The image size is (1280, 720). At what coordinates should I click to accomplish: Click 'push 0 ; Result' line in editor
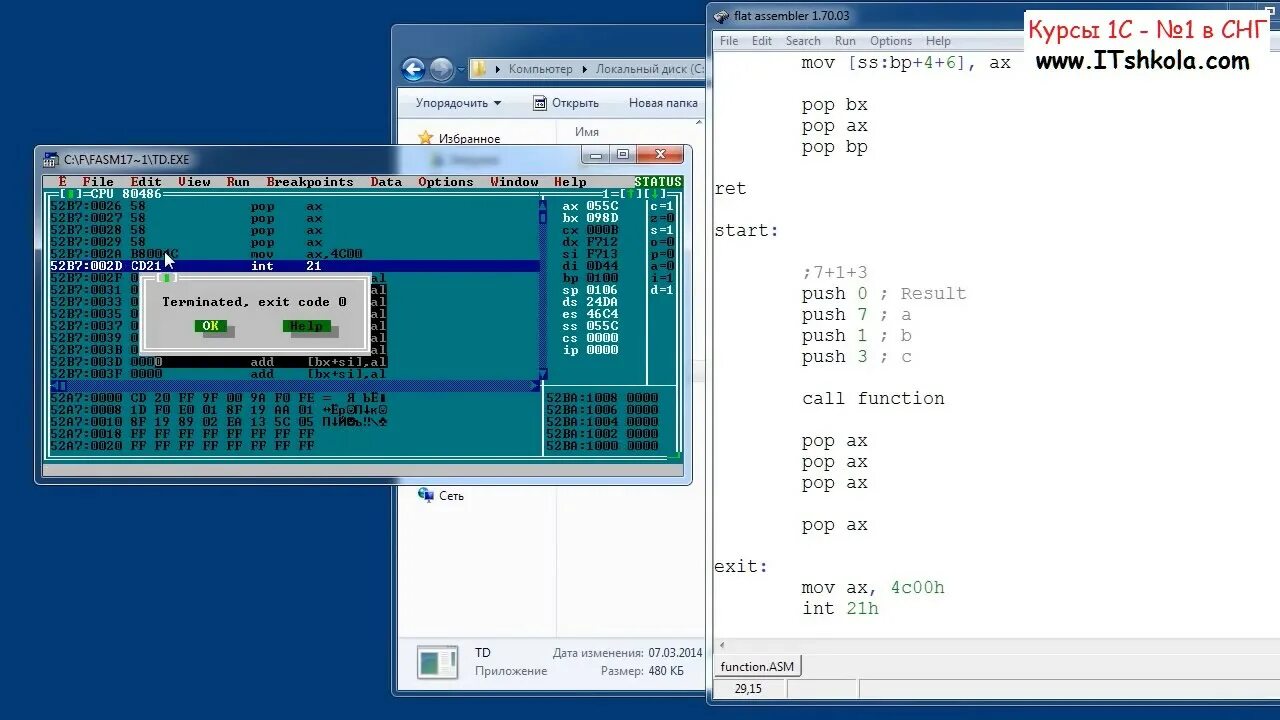click(x=884, y=293)
